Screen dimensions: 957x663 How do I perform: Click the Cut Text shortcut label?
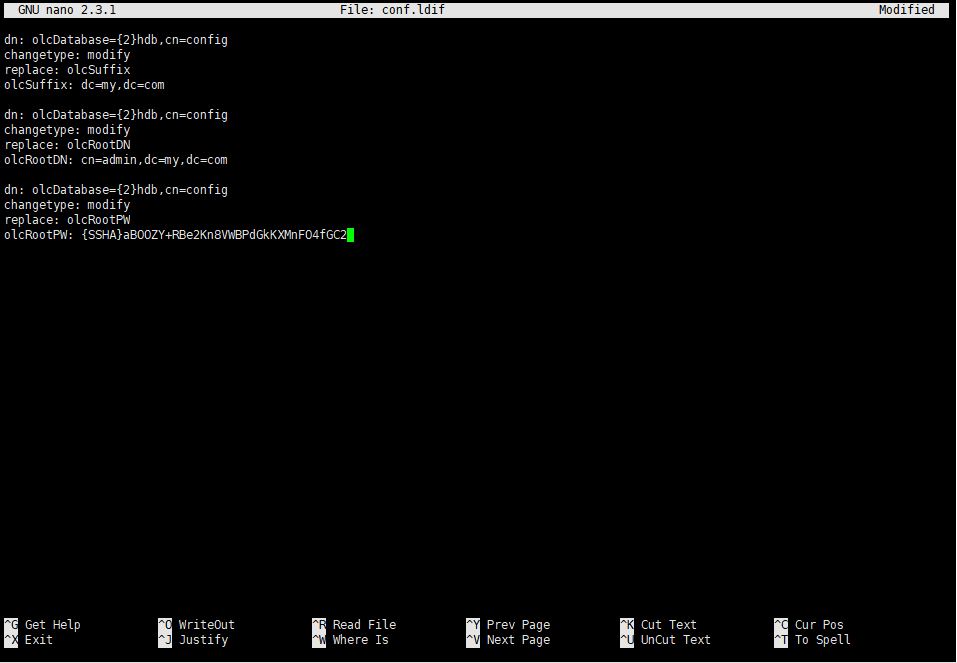tap(668, 625)
